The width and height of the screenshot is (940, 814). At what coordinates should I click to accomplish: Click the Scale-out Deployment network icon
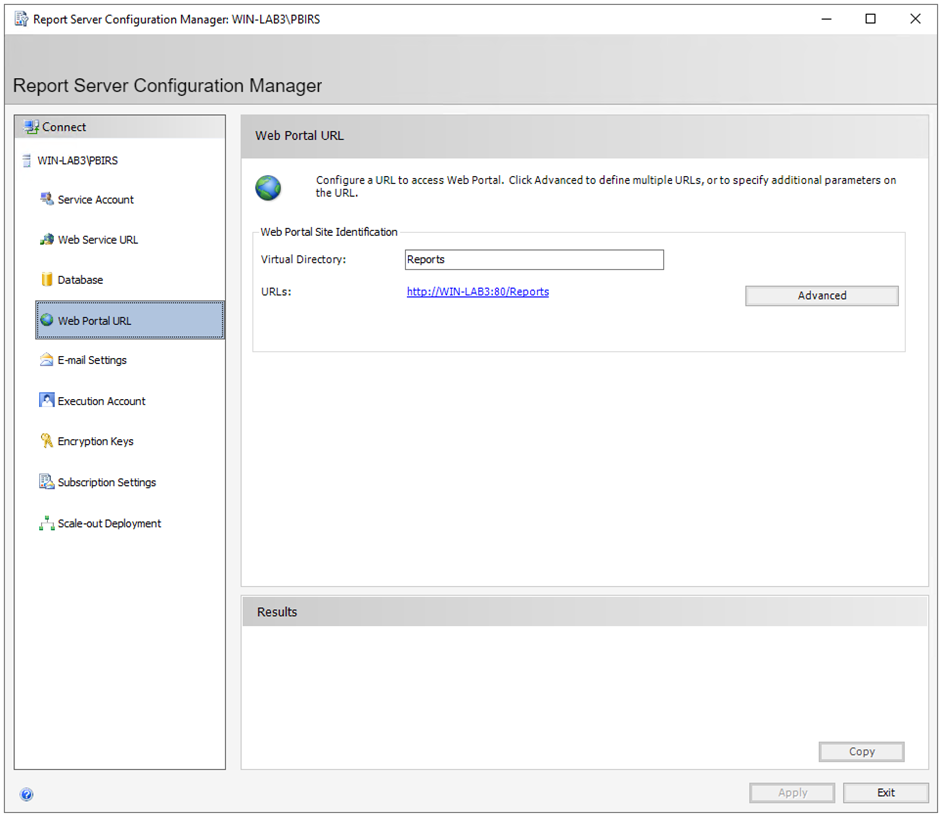47,523
